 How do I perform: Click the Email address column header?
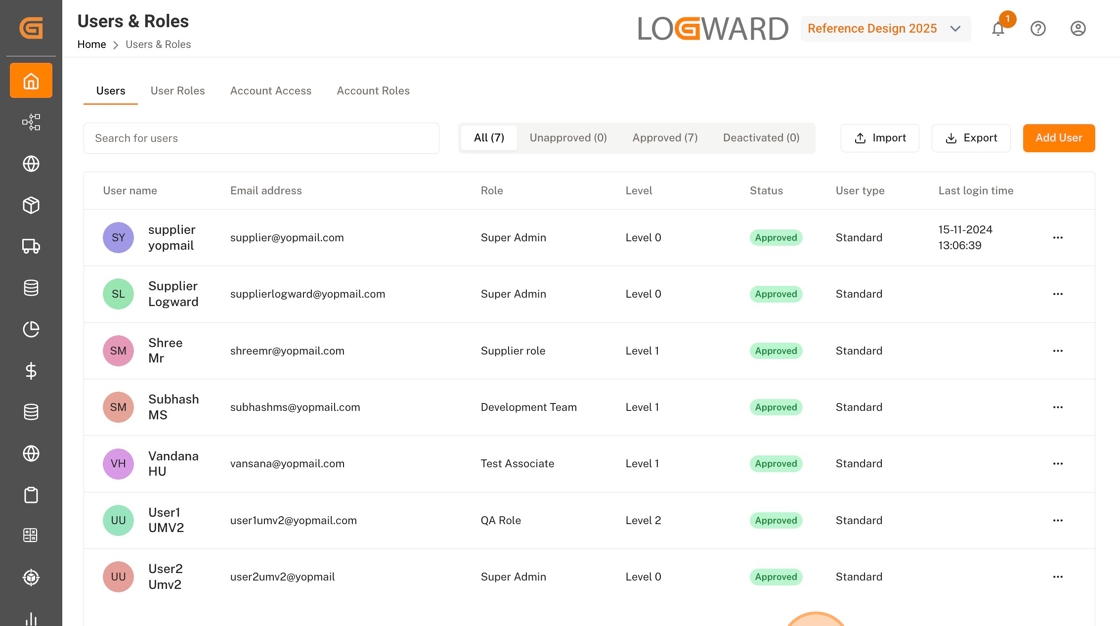tap(266, 191)
